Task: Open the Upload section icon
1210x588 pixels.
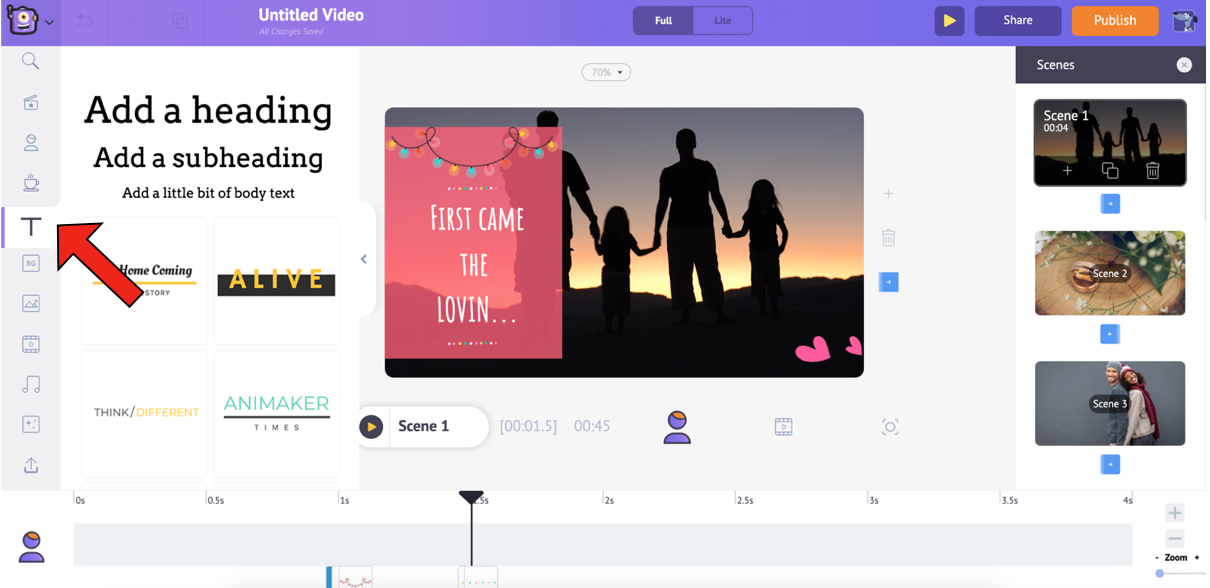Action: tap(31, 465)
